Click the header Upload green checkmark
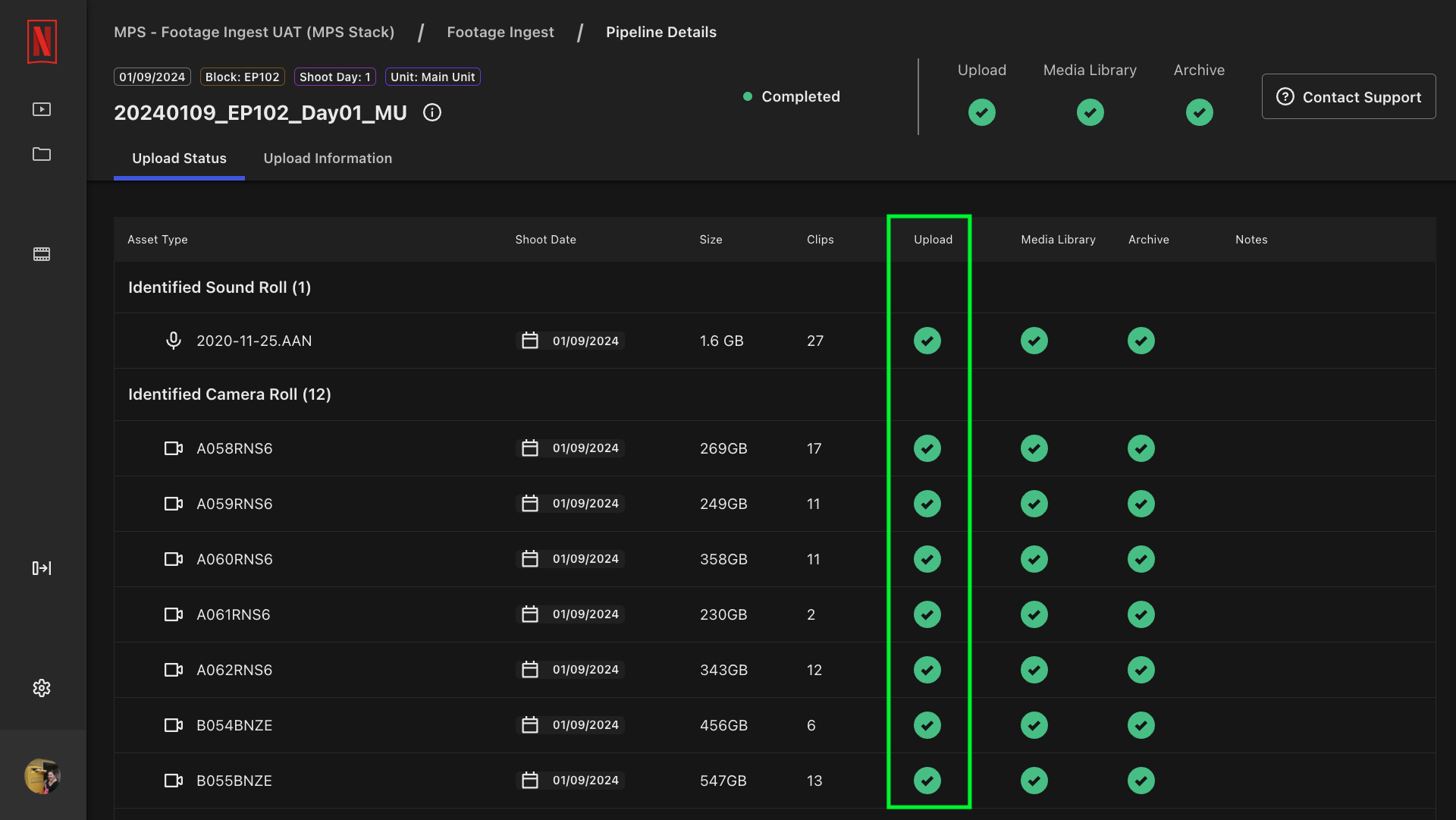 tap(982, 112)
